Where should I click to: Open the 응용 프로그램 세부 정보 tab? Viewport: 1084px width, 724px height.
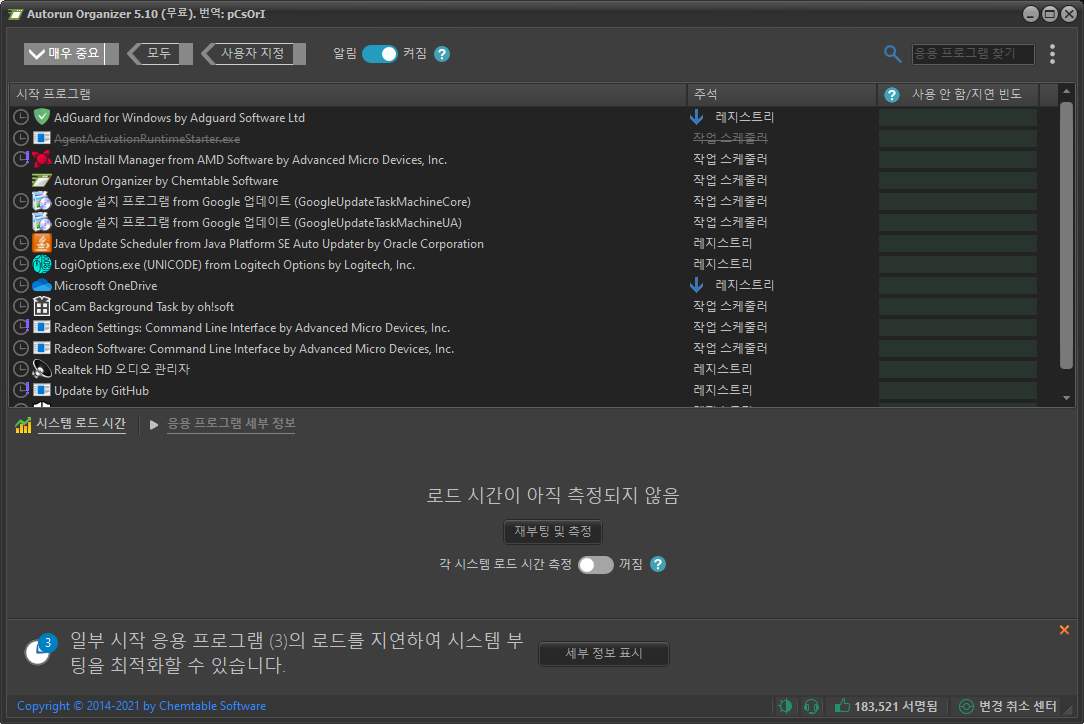(x=231, y=423)
